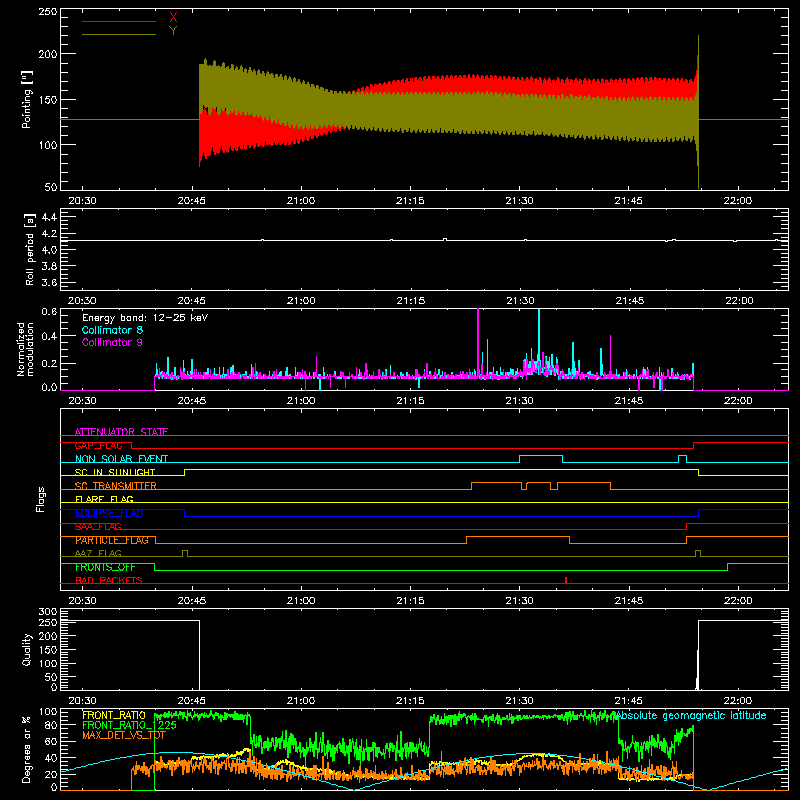
Task: Select the SAA_FLAG label
Action: 98,527
